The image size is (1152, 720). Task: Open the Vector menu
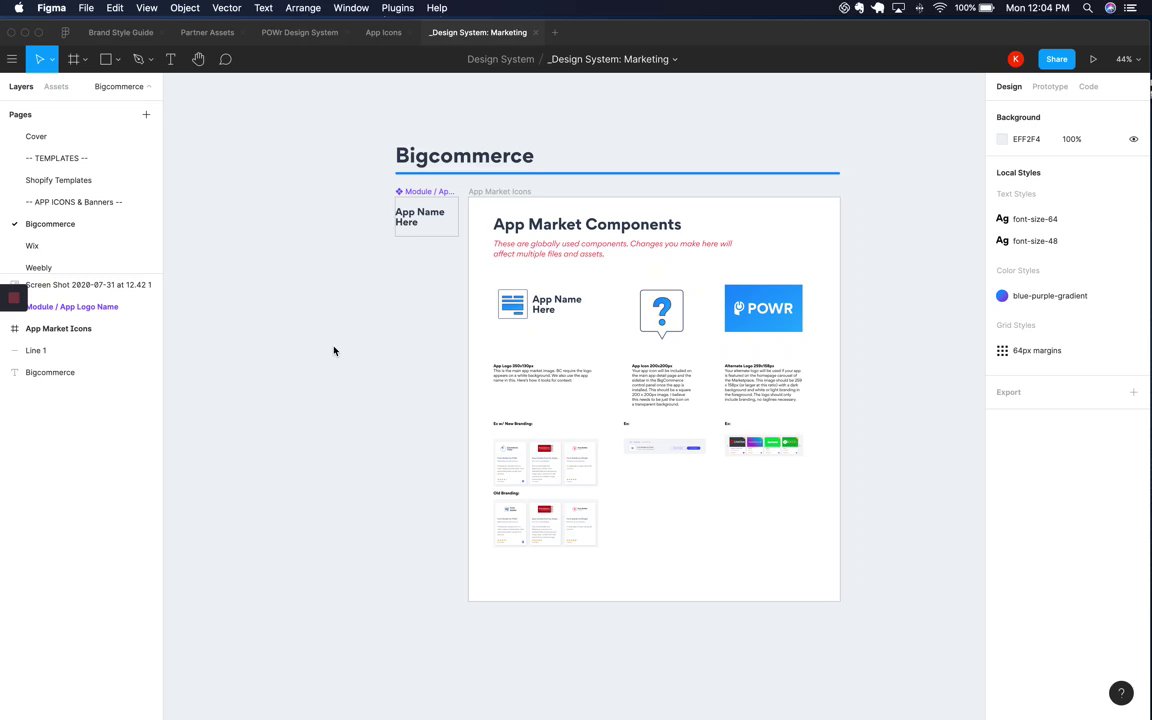click(227, 8)
